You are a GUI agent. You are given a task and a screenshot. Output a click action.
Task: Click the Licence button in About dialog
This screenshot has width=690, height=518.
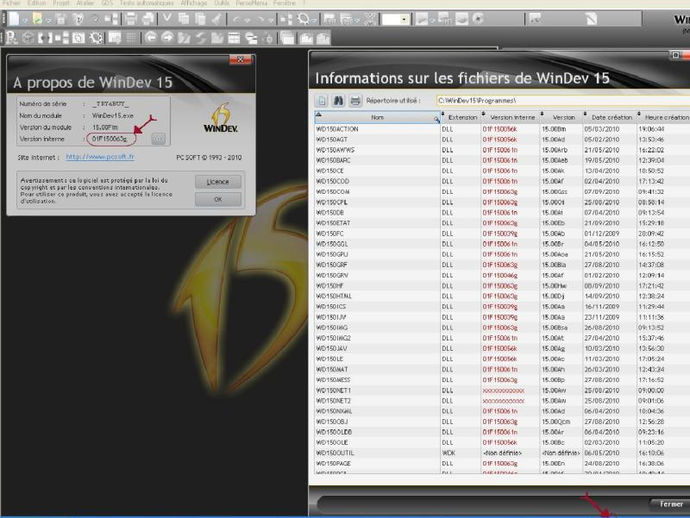coord(218,182)
